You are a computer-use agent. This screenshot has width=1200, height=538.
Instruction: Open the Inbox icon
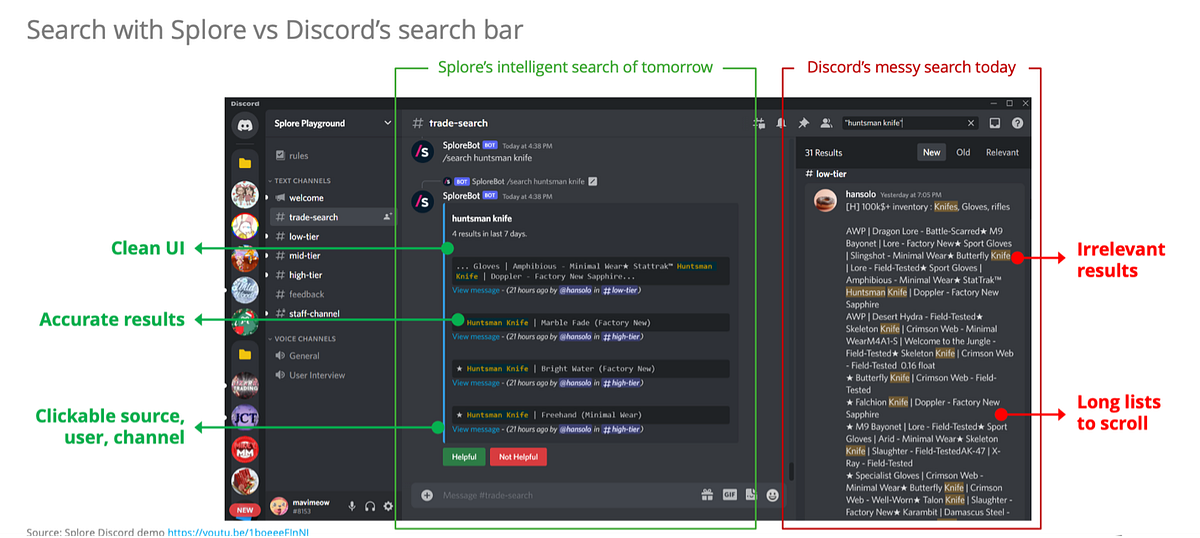(995, 123)
